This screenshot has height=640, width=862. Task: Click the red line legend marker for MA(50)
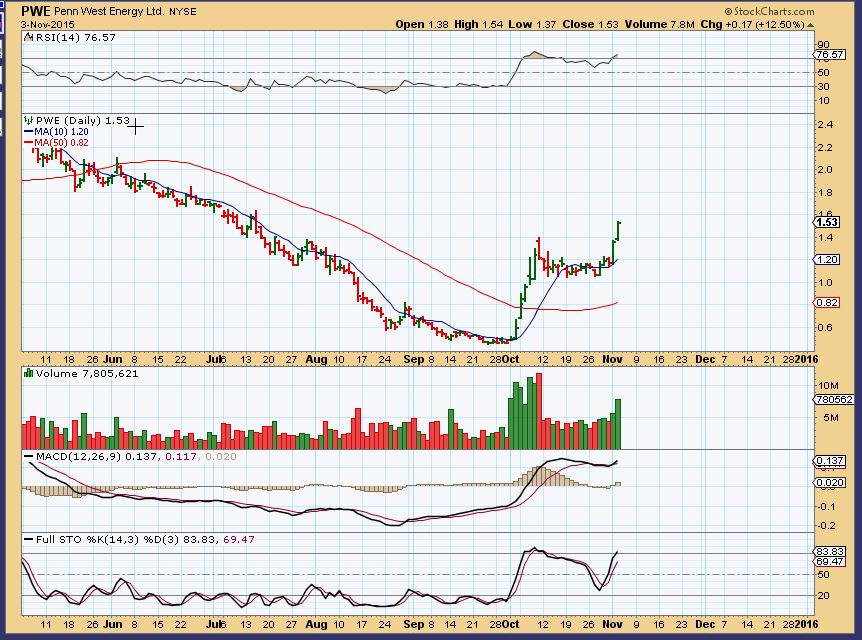pos(29,143)
